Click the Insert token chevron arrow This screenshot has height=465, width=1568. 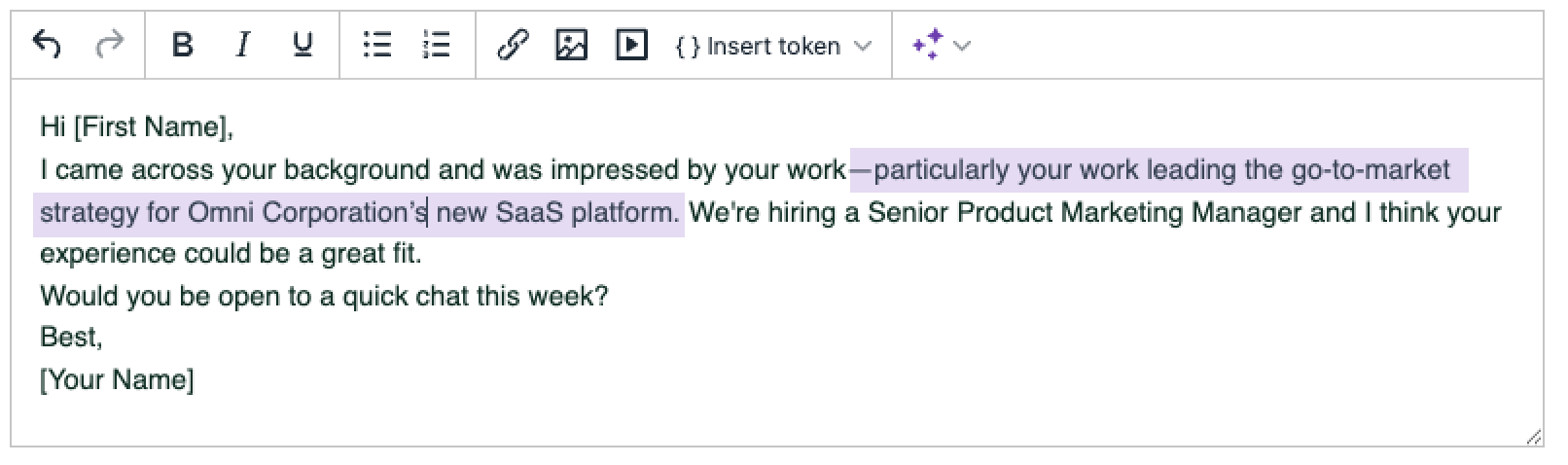pyautogui.click(x=863, y=46)
